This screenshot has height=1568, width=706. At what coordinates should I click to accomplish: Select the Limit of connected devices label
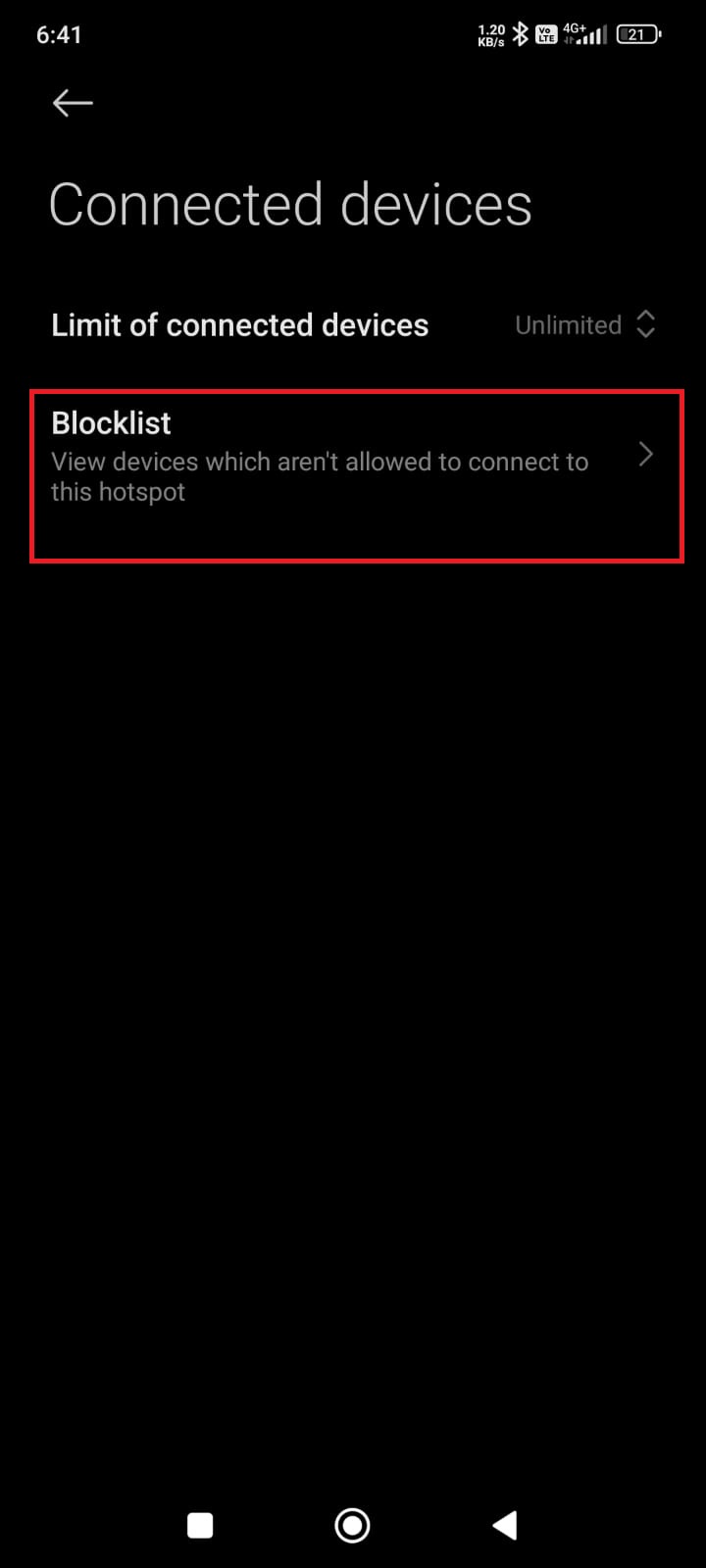click(239, 325)
